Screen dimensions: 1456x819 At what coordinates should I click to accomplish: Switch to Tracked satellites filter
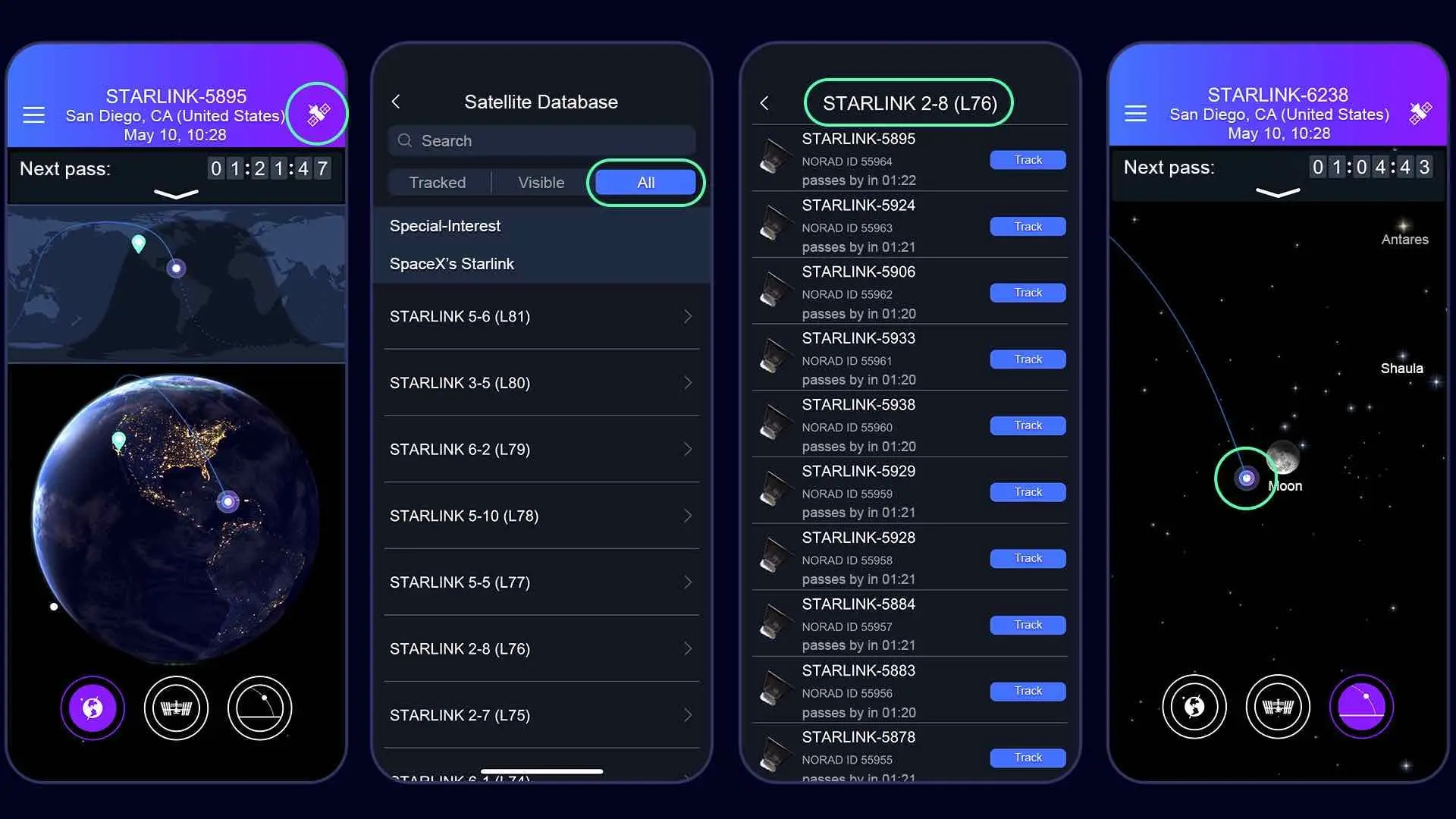437,181
